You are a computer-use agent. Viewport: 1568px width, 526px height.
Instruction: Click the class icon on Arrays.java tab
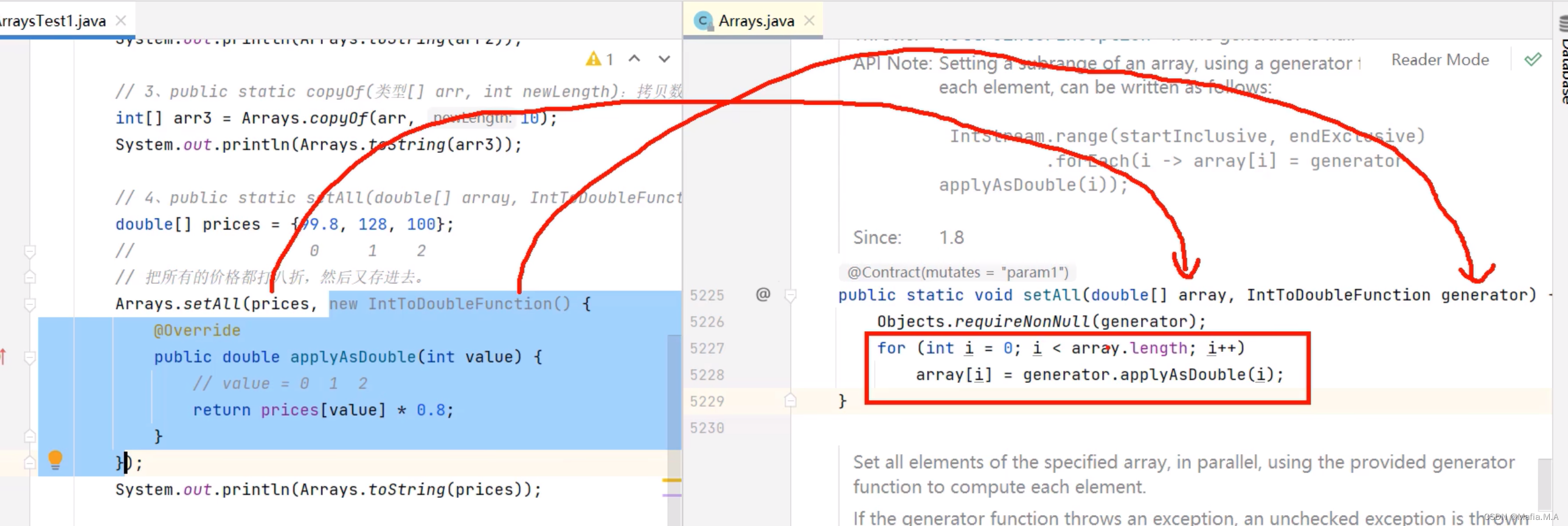[704, 21]
